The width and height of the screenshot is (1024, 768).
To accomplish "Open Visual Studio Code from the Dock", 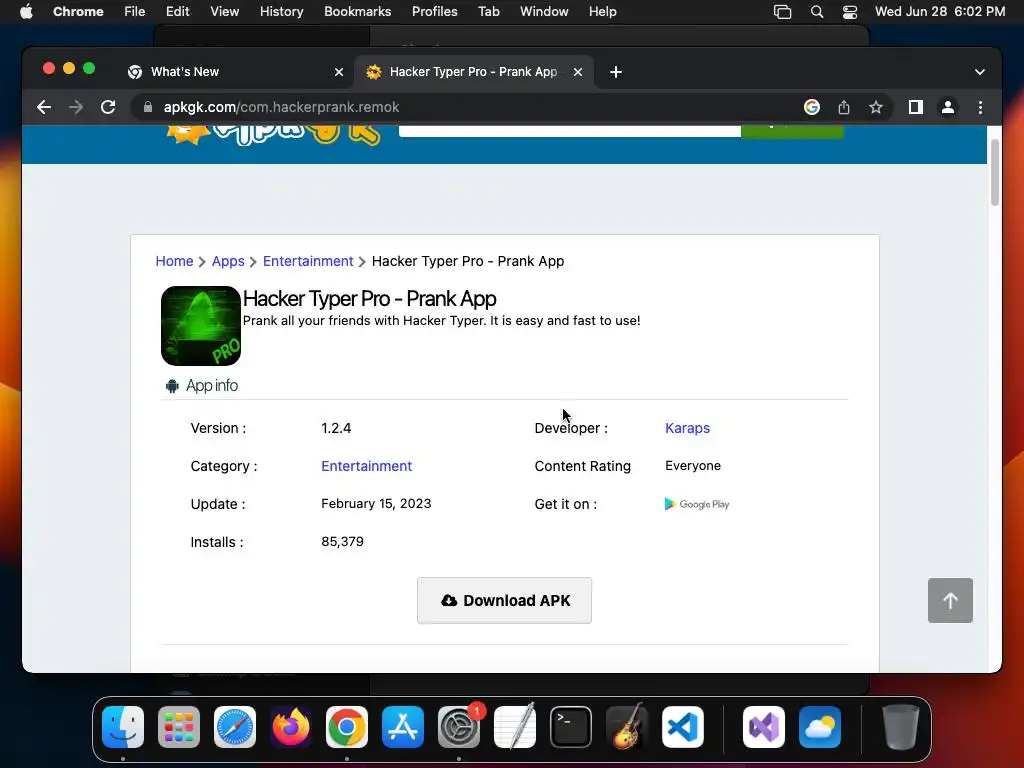I will pos(683,727).
